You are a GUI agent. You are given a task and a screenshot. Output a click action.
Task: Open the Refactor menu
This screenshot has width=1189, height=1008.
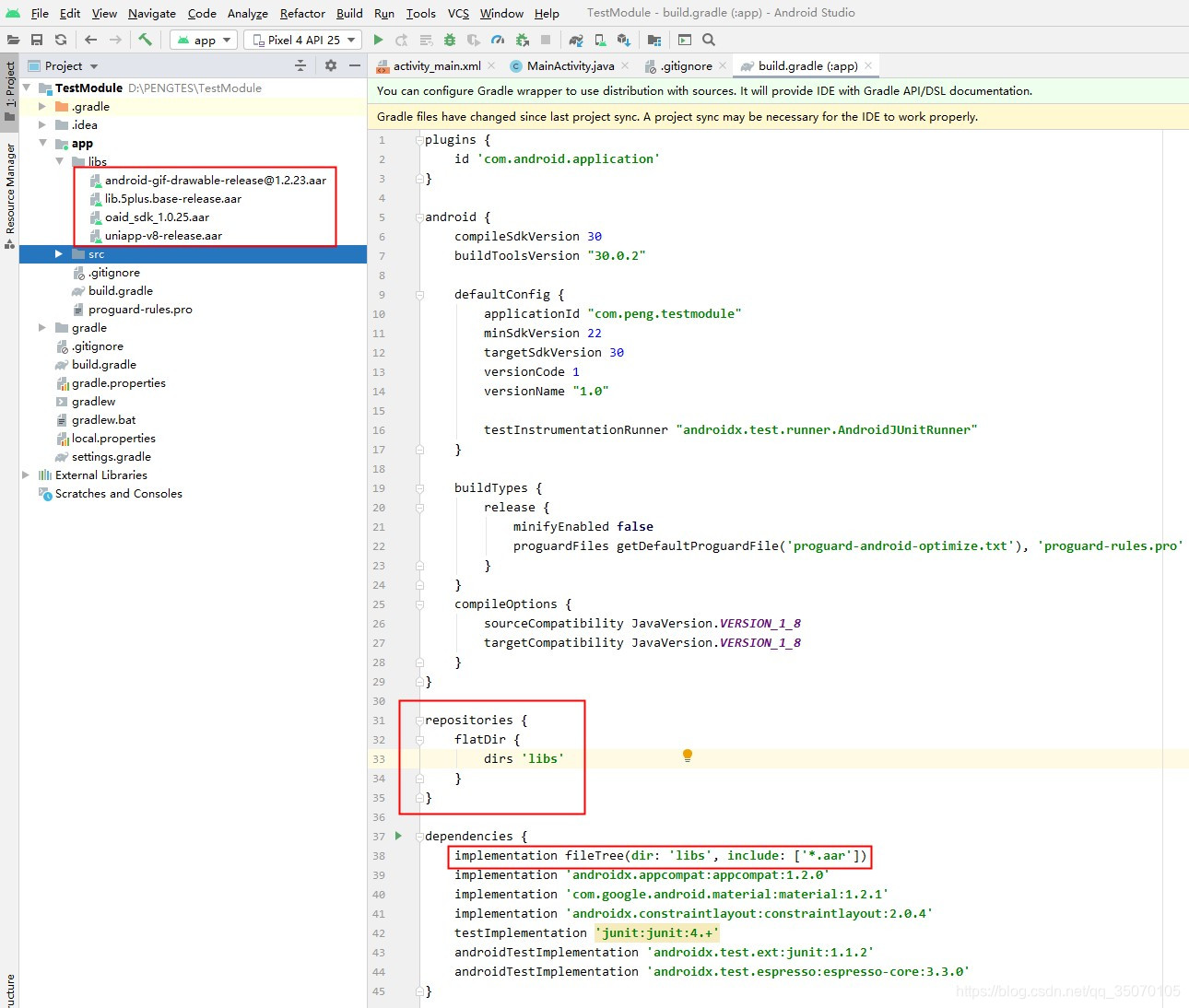coord(302,13)
